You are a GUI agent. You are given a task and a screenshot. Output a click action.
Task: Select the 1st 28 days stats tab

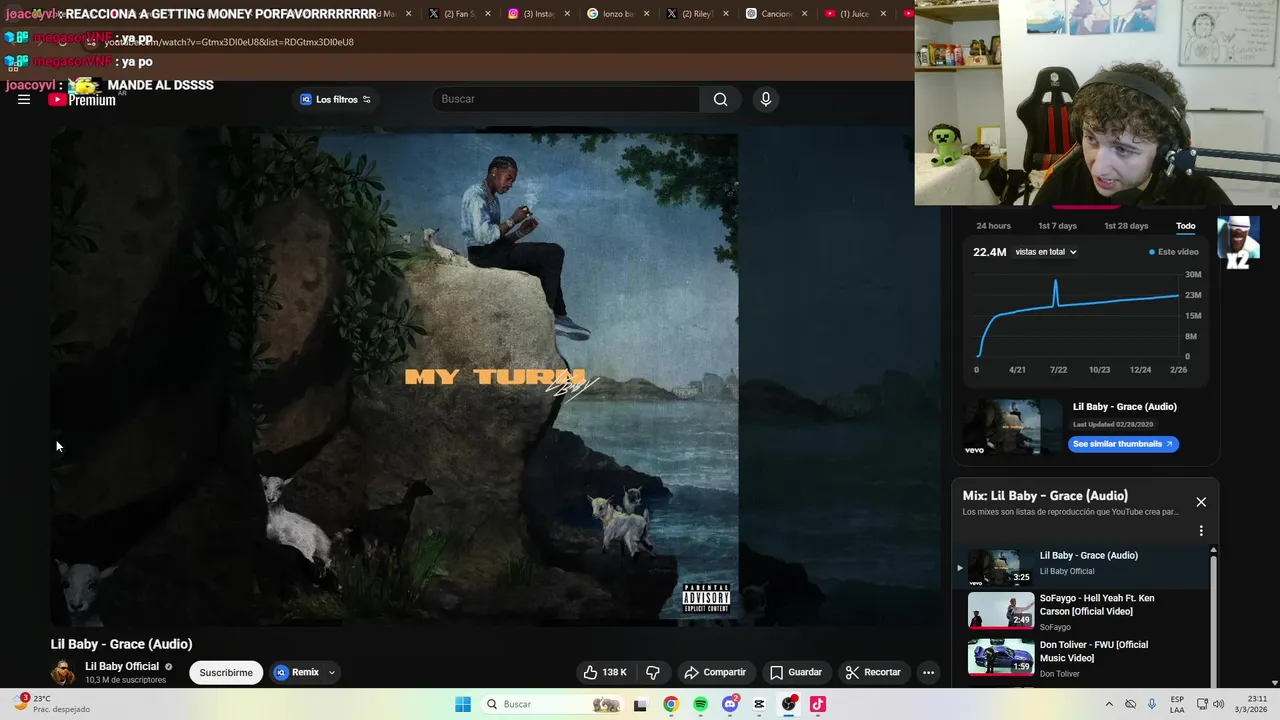[x=1126, y=226]
